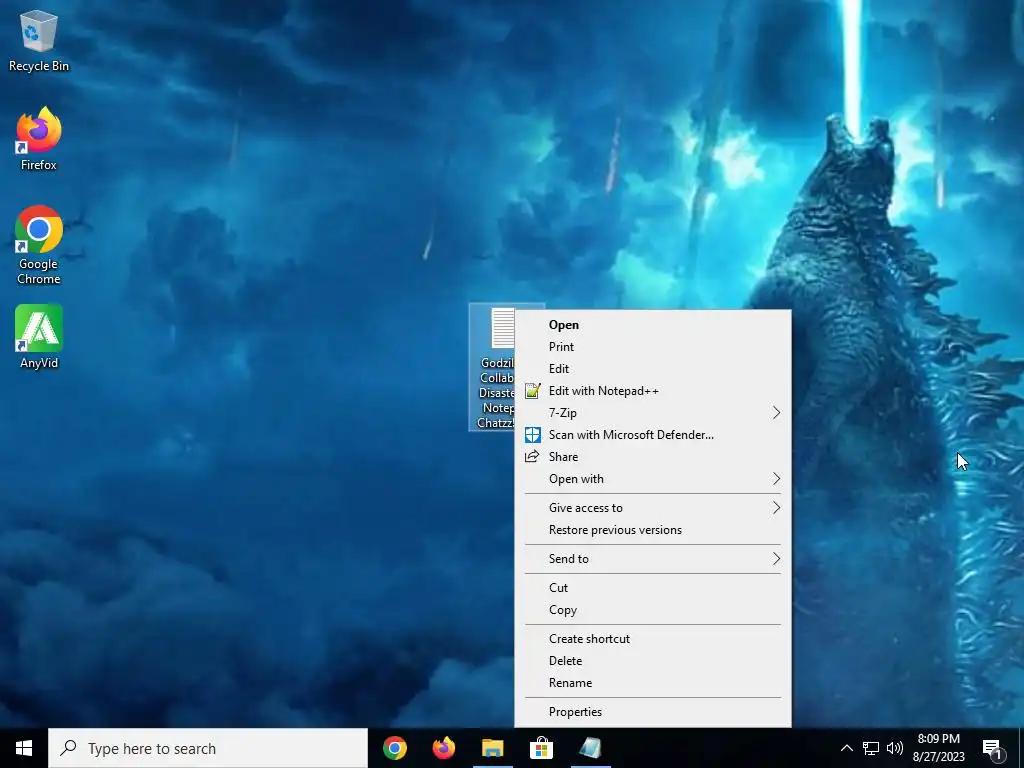This screenshot has width=1024, height=768.
Task: Open the Windows Start menu
Action: [x=24, y=748]
